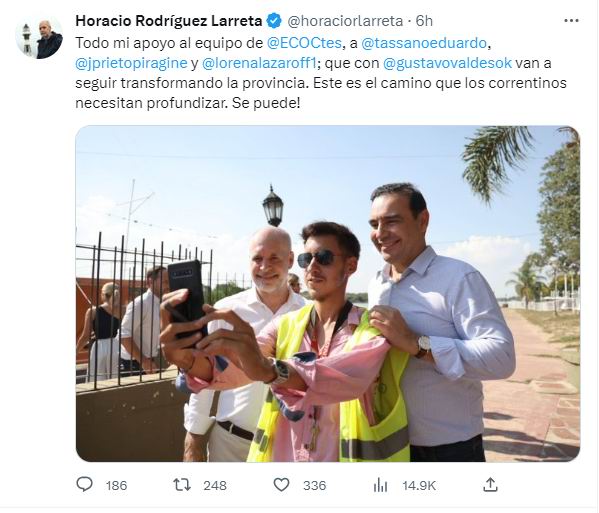Enlarge the selfie photo attached to tweet
Image resolution: width=599 pixels, height=513 pixels.
(328, 294)
